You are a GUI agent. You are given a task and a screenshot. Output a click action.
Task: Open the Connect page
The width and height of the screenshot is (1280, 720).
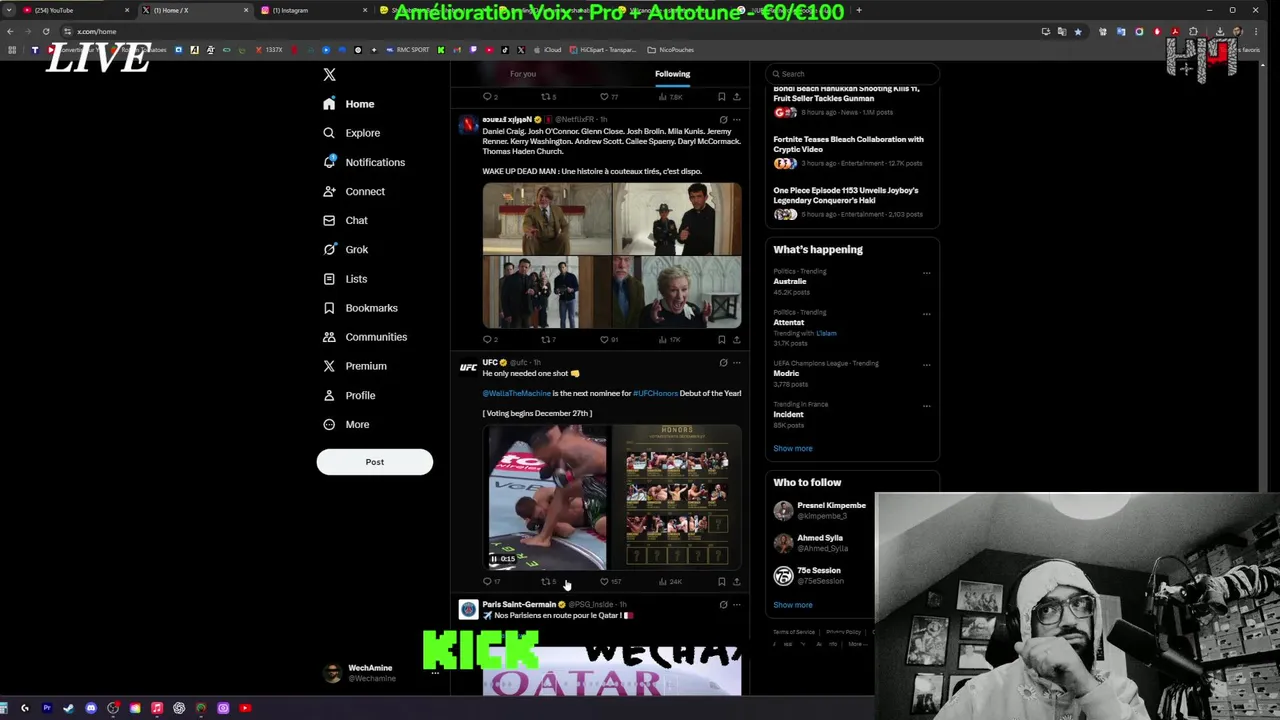pos(354,191)
